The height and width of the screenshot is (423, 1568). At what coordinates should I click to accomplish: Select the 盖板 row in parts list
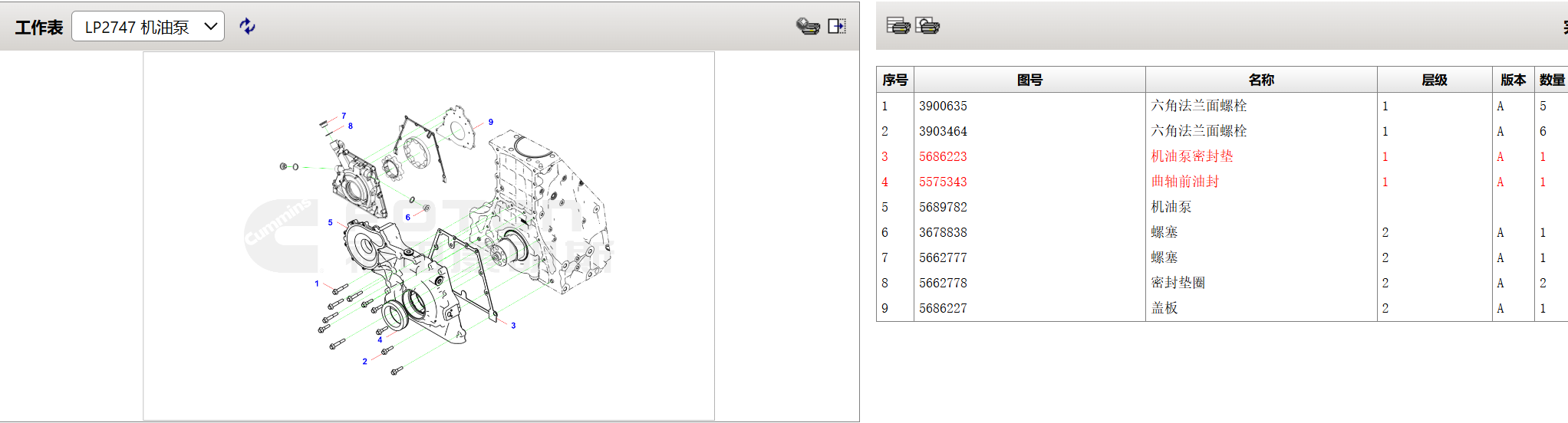1164,308
